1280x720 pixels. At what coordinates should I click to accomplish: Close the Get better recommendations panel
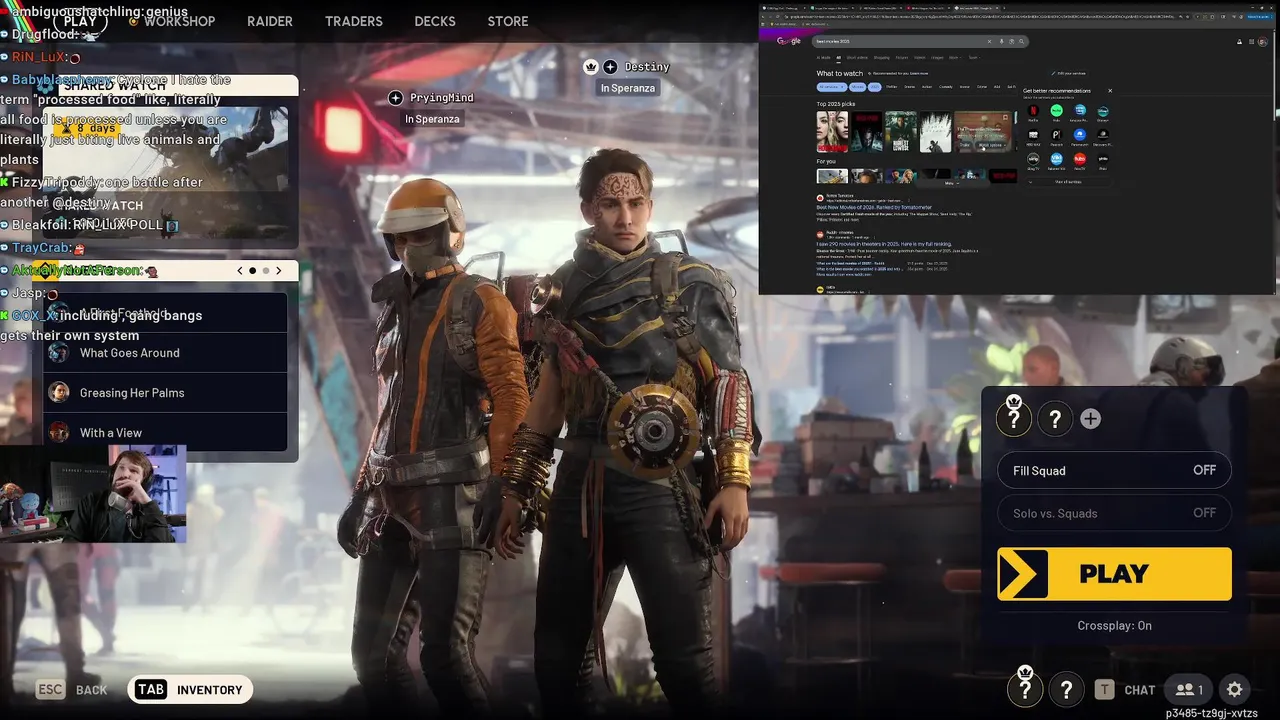point(1110,91)
